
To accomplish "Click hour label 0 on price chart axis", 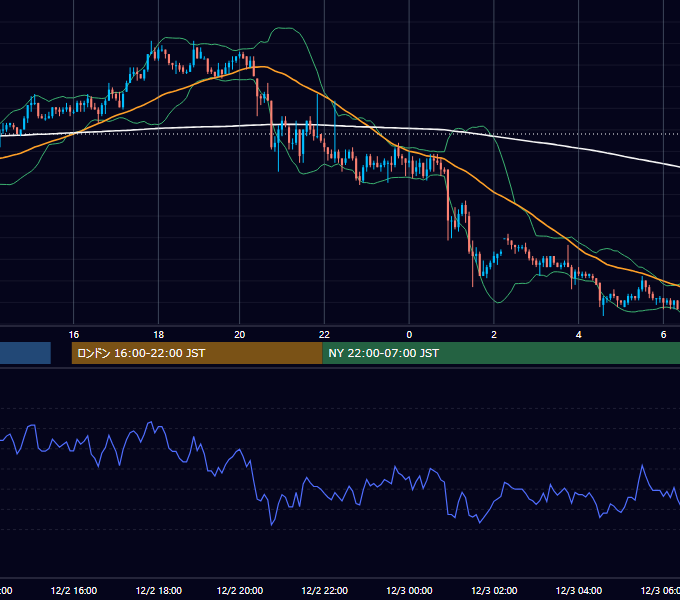I will pos(409,335).
